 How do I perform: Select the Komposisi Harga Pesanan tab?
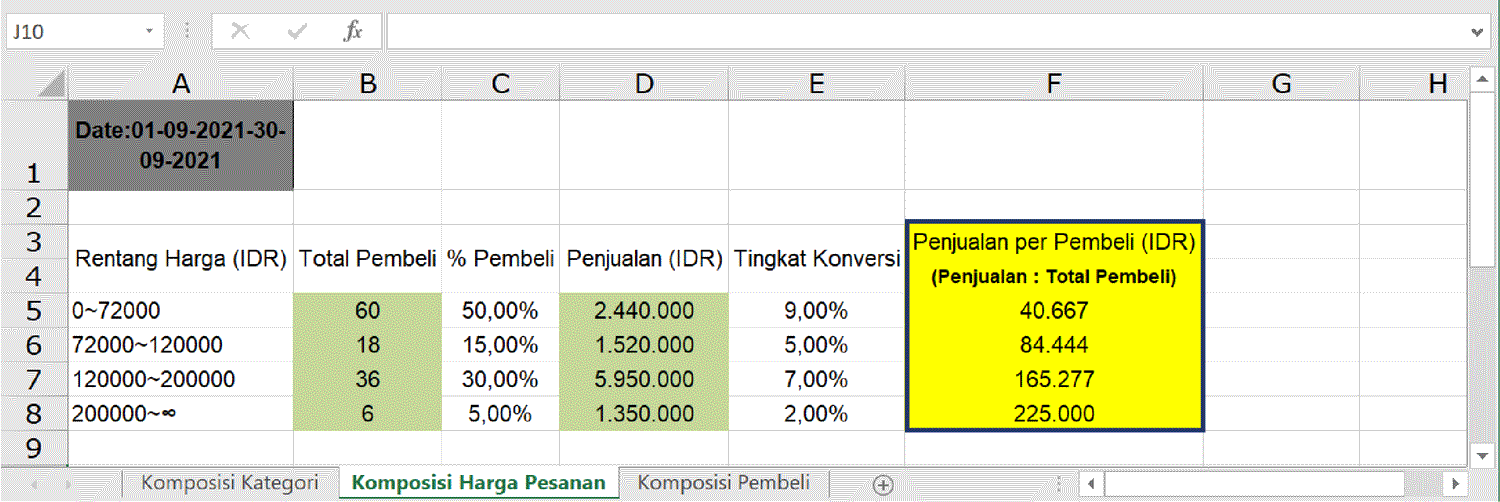[478, 483]
